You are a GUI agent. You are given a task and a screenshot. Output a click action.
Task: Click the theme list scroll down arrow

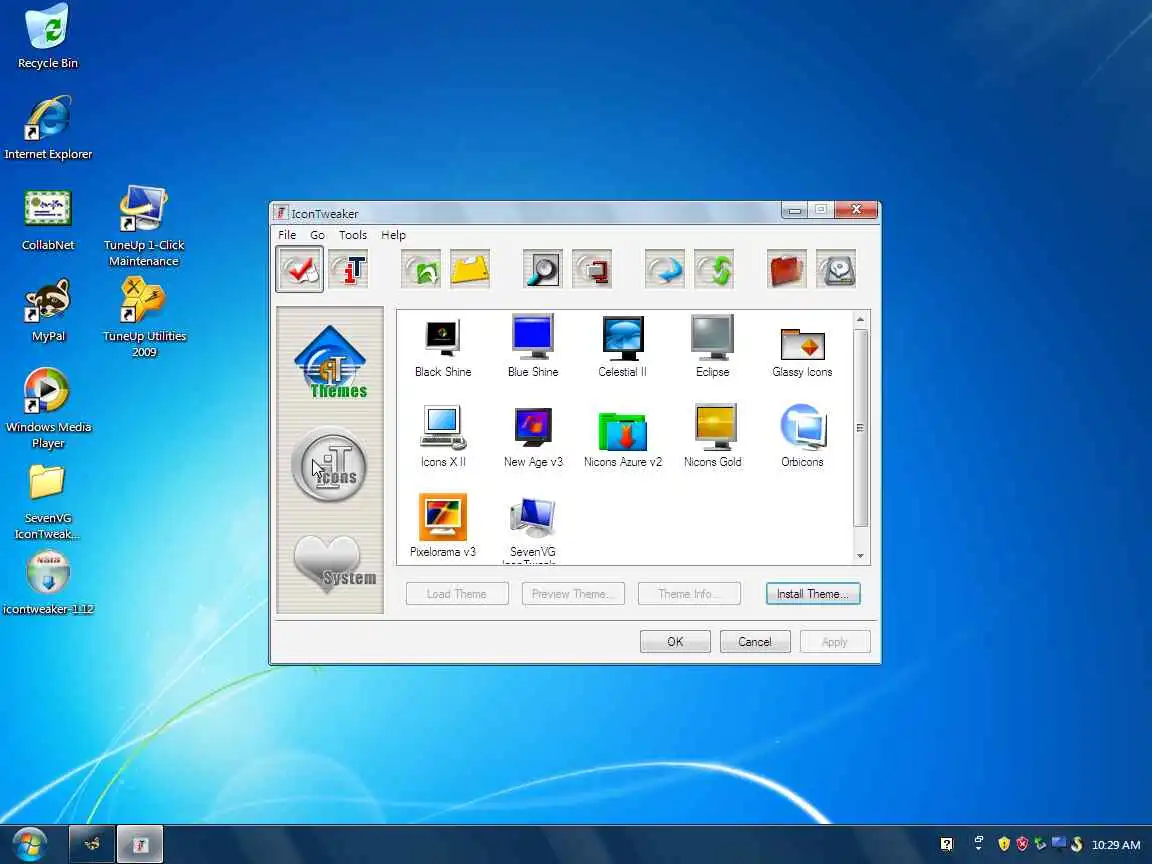860,556
